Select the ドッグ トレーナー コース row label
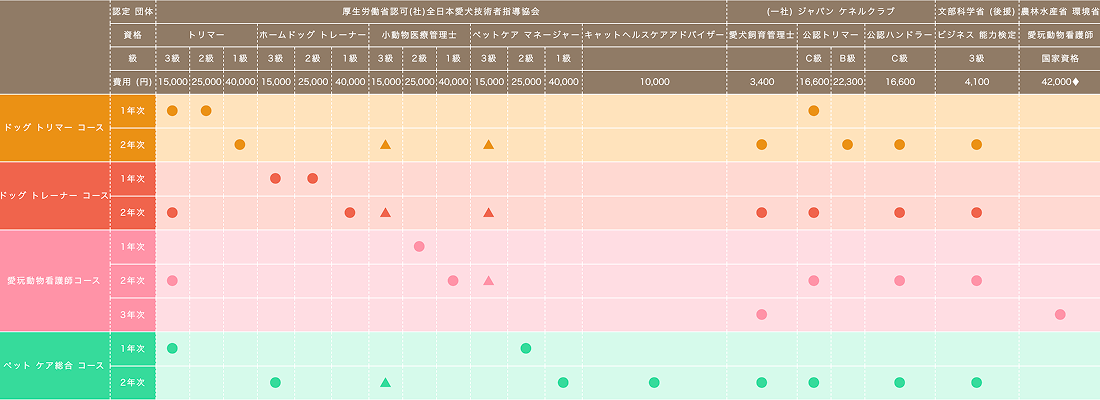The height and width of the screenshot is (400, 1100). coord(55,196)
